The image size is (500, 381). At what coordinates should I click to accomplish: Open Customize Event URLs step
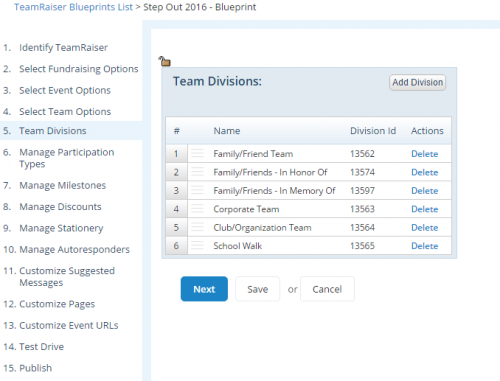point(69,325)
